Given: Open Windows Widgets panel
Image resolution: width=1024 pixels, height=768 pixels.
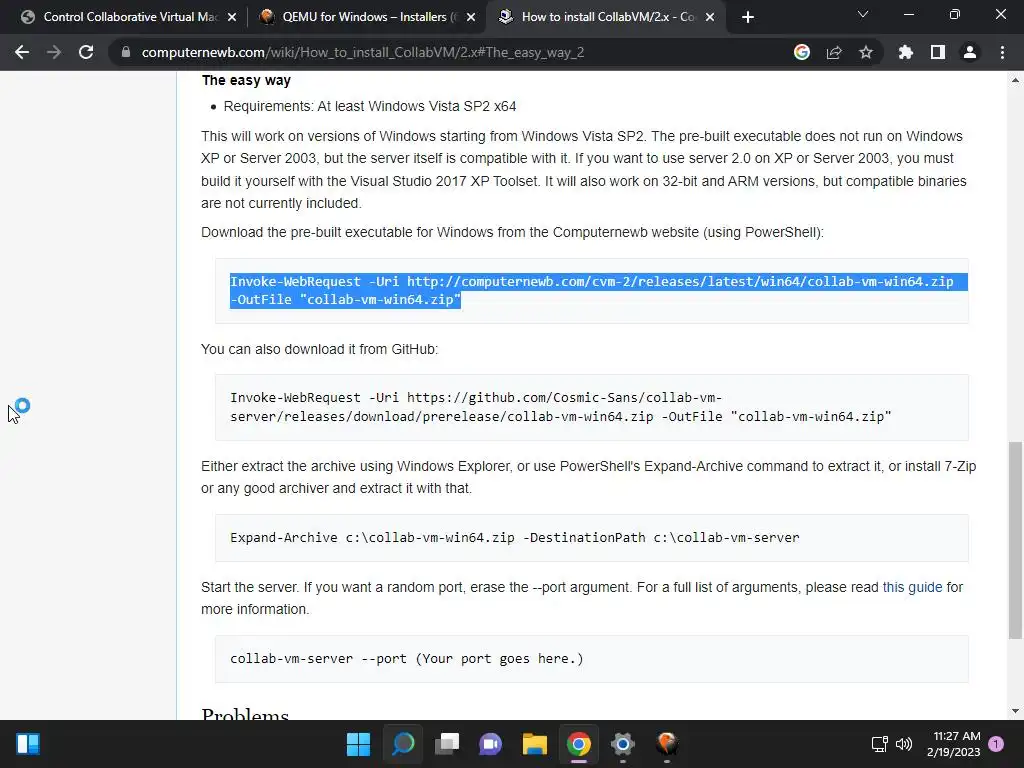Looking at the screenshot, I should pos(28,744).
